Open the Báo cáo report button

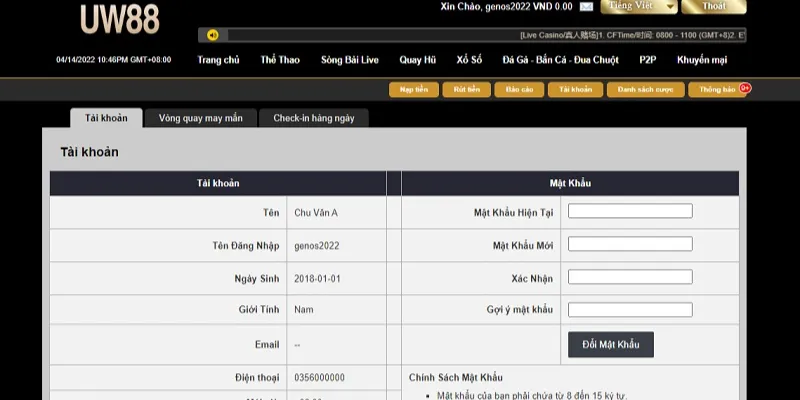pos(519,90)
